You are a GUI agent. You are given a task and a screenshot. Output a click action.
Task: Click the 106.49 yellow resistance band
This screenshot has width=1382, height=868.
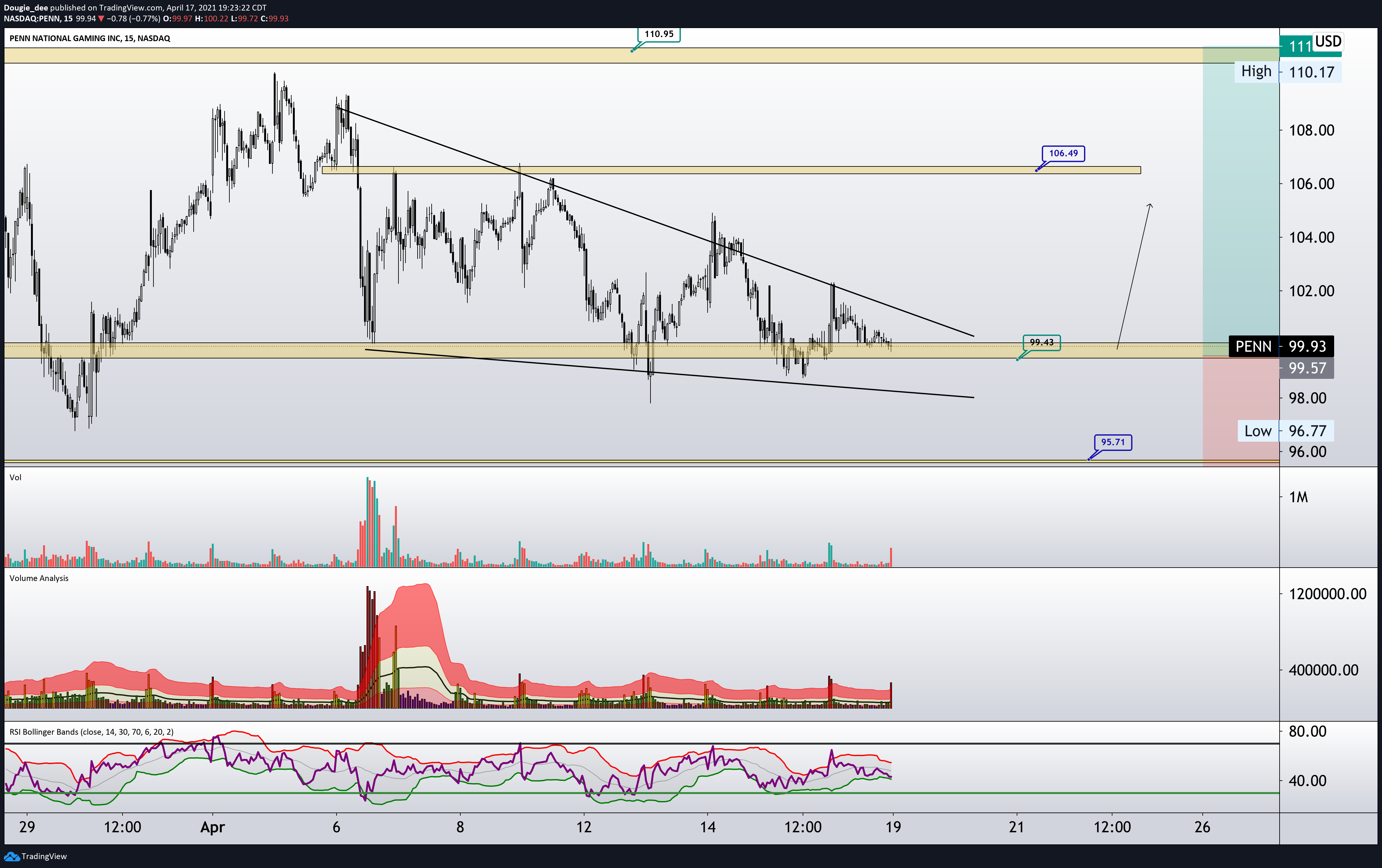point(731,170)
